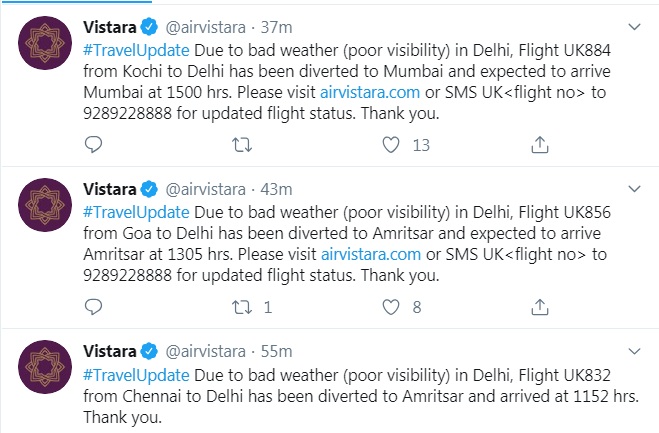The image size is (659, 433).
Task: Share the UK856 Amritsar diversion tweet
Action: click(540, 307)
